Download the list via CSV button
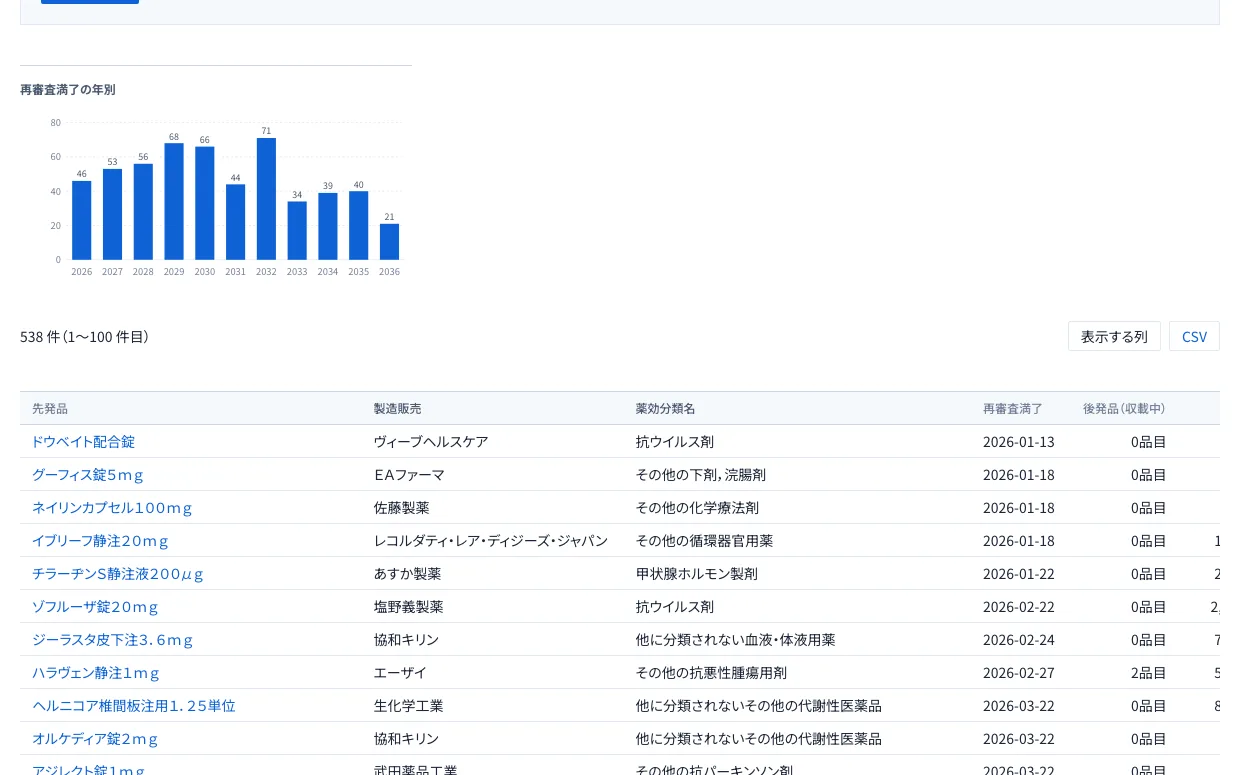Viewport: 1240px width, 775px height. click(x=1194, y=336)
